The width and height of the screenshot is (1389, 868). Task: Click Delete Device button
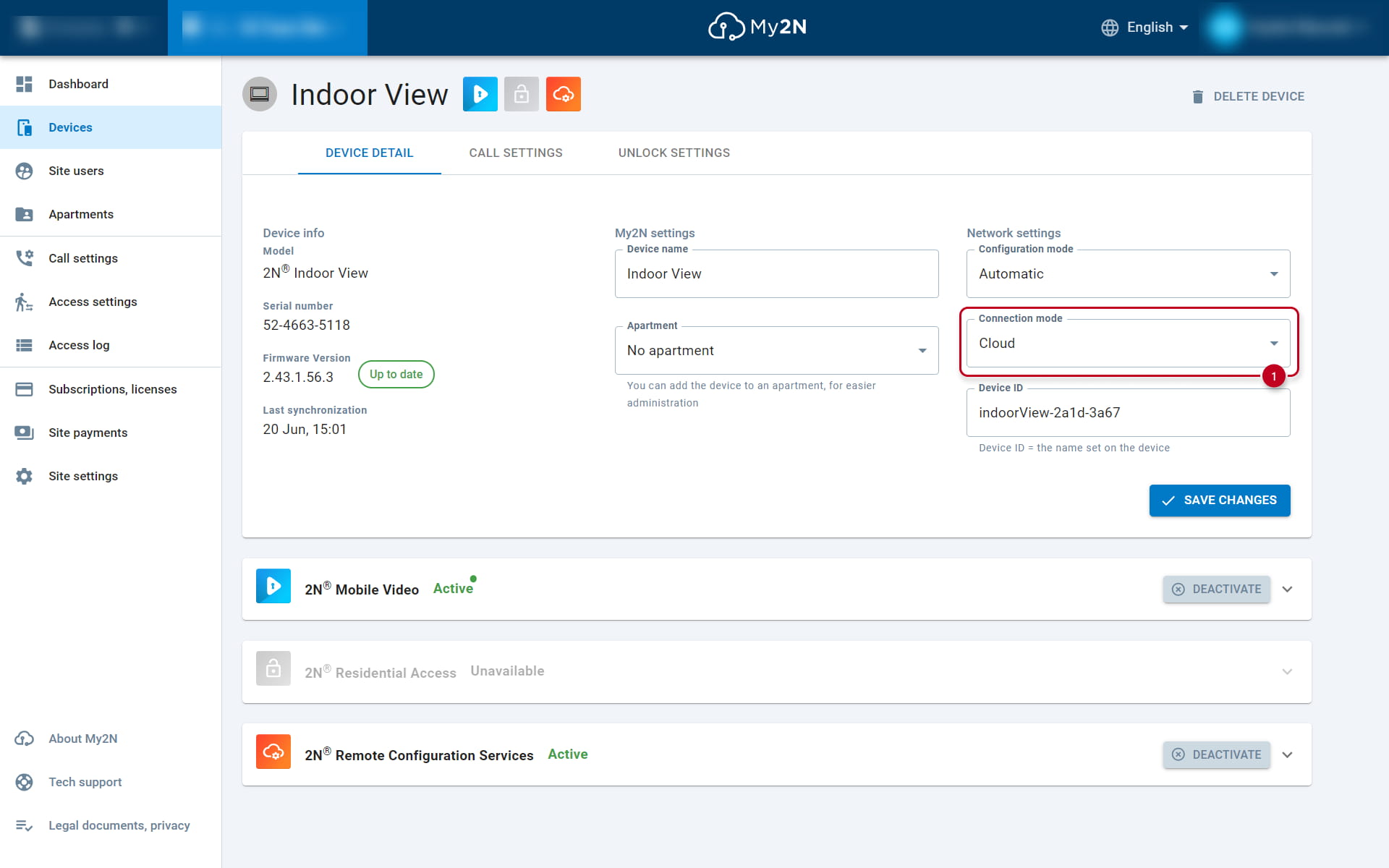(1248, 96)
